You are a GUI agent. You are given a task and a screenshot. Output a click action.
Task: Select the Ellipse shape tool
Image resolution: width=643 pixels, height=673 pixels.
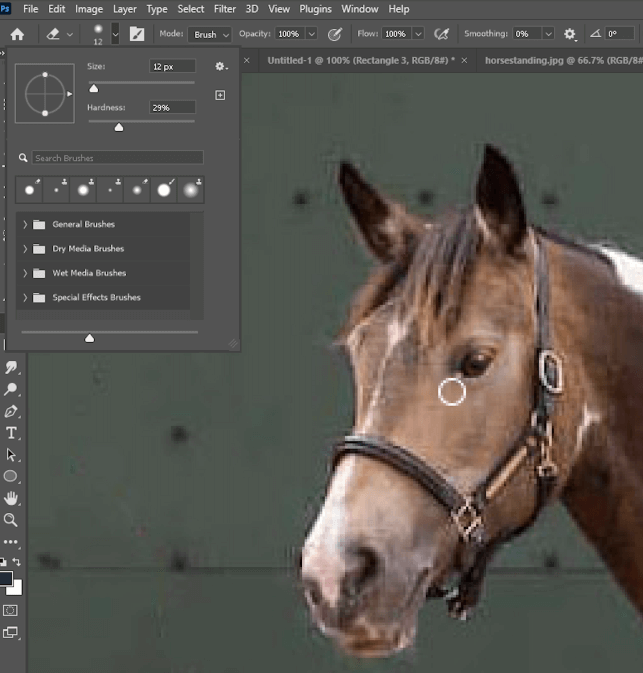click(11, 476)
